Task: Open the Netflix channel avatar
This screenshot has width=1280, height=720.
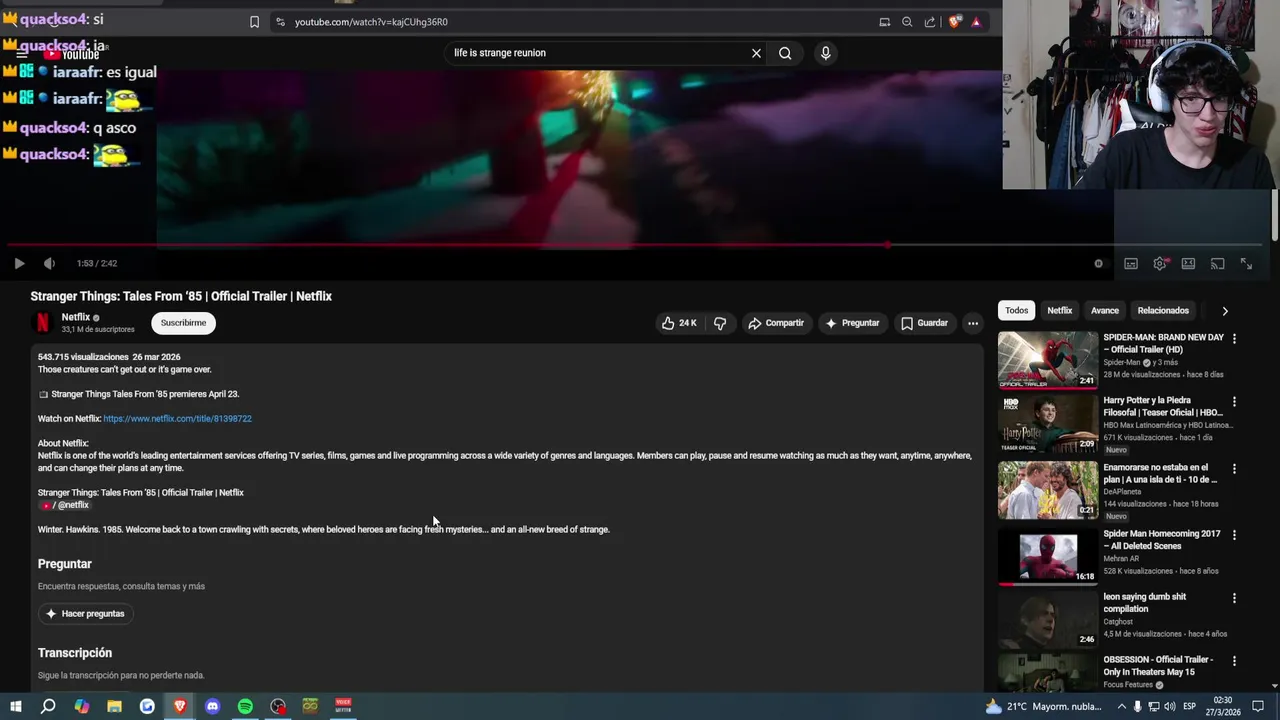Action: [x=43, y=322]
